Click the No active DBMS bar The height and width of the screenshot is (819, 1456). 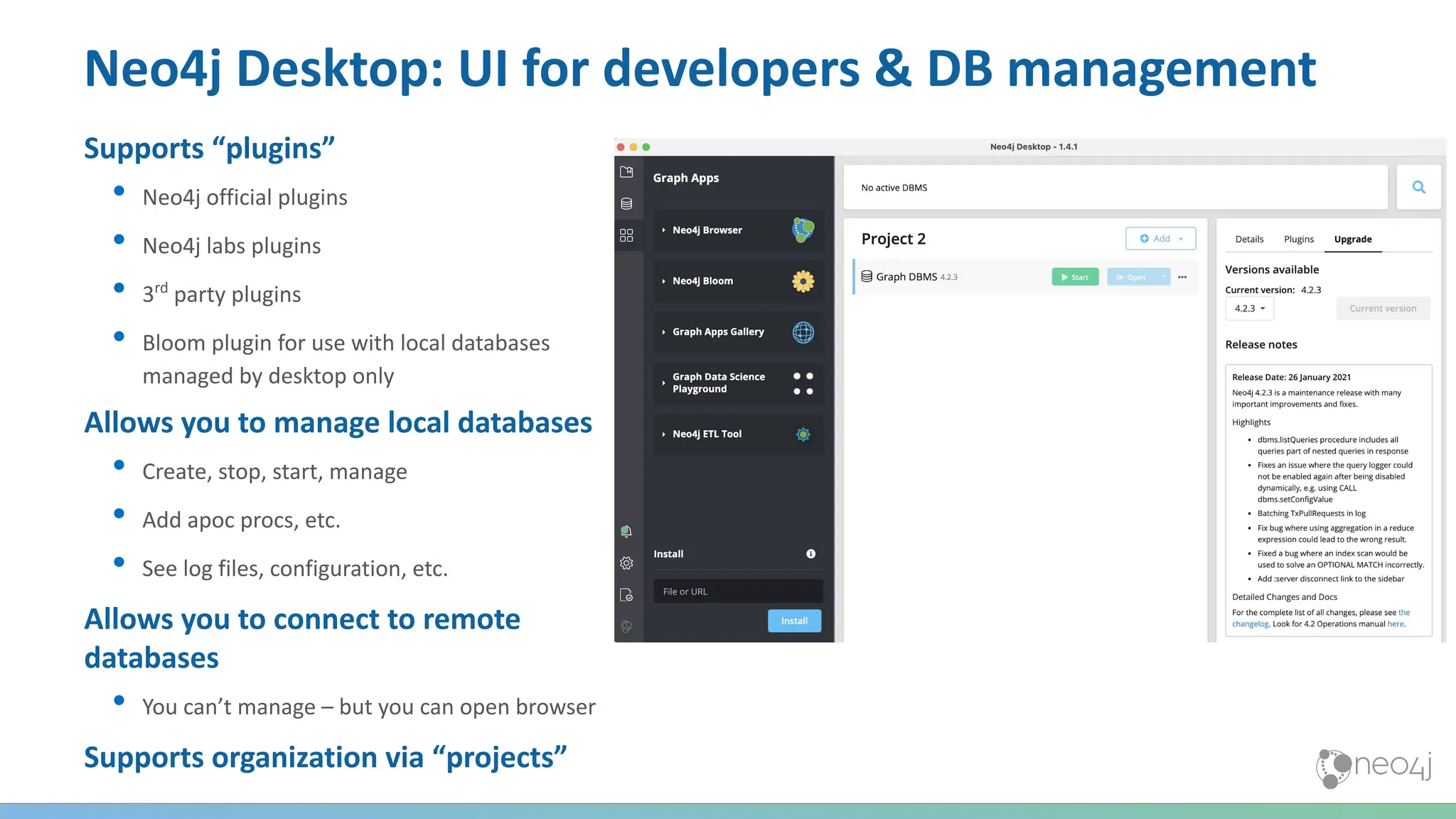1115,188
